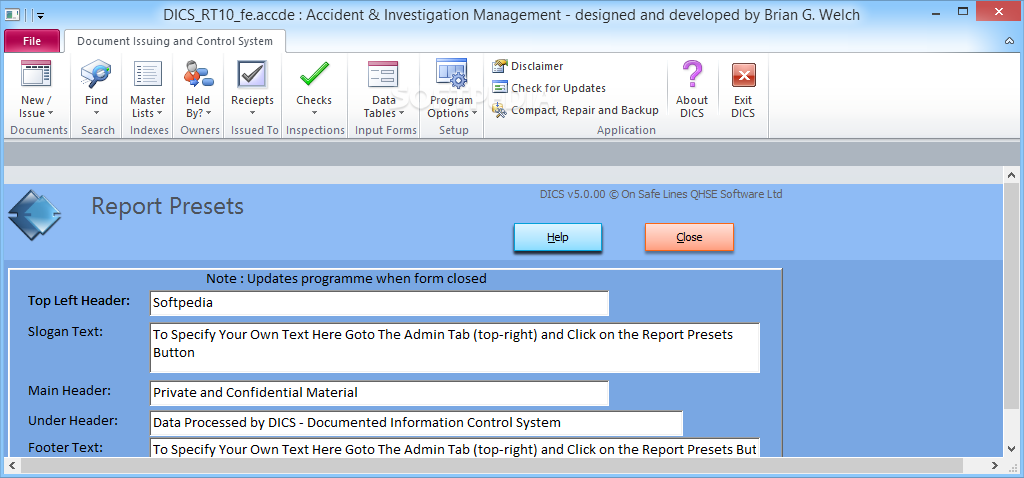Select Document Issuing and Control System tab
The image size is (1024, 478).
tap(175, 41)
